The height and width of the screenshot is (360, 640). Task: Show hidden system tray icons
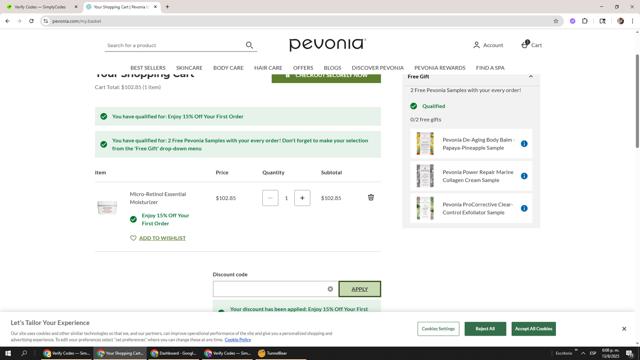pyautogui.click(x=583, y=353)
